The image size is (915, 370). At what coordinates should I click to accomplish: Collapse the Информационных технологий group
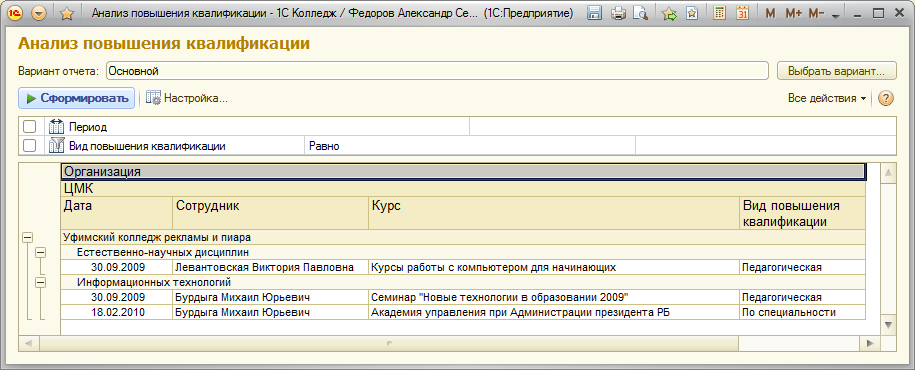41,282
